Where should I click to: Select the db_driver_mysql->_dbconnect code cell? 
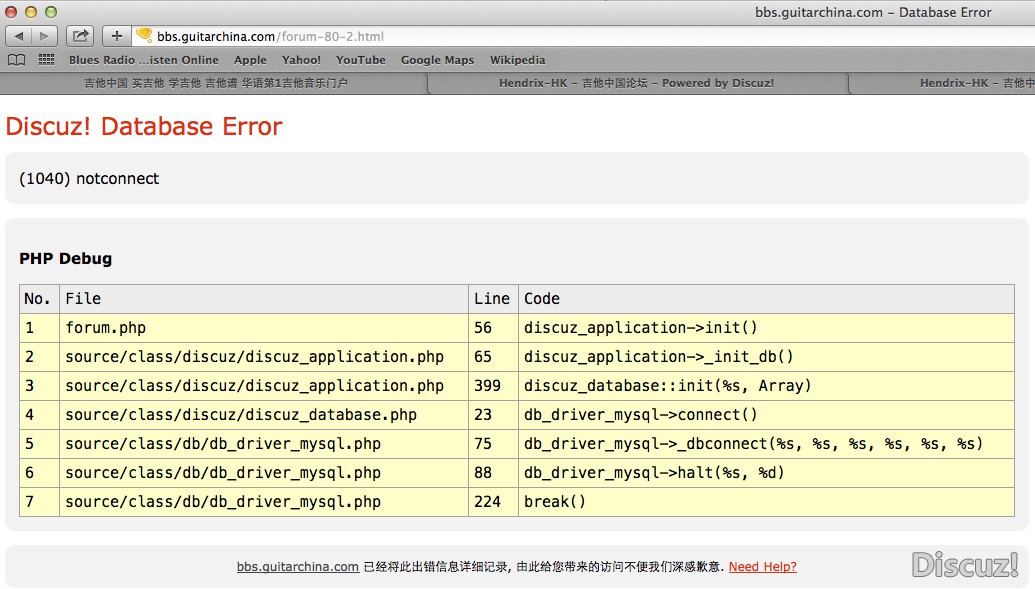point(766,444)
